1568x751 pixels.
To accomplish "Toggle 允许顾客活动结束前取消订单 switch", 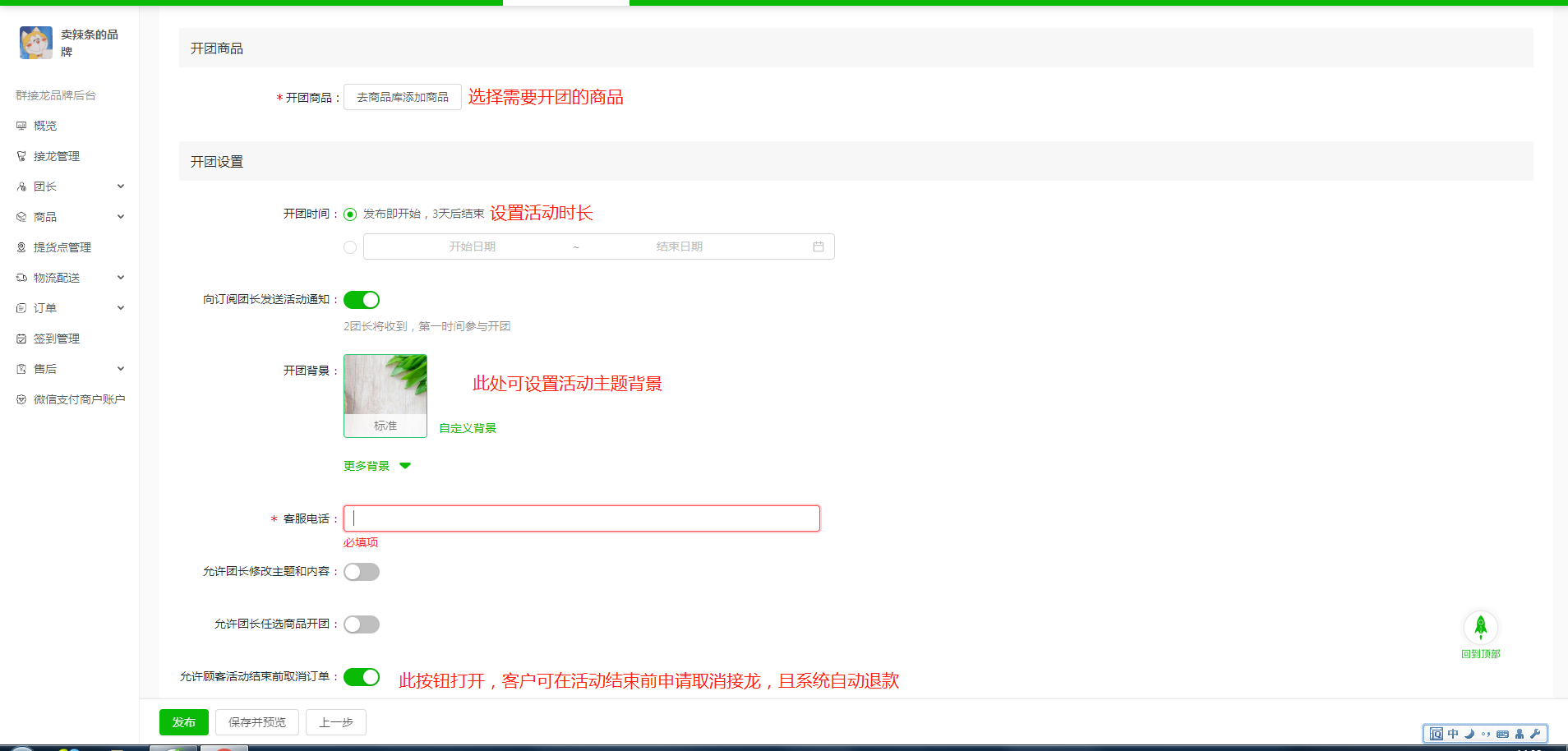I will [362, 677].
